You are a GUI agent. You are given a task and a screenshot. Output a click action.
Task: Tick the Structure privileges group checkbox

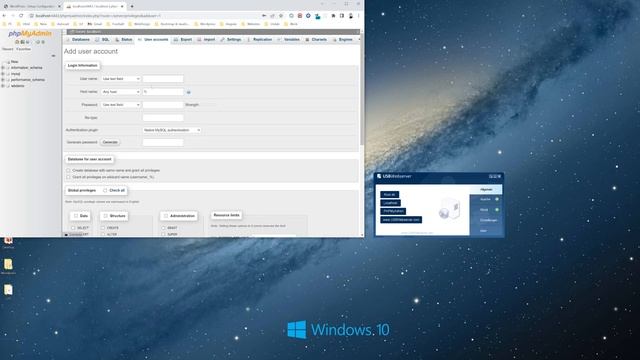pyautogui.click(x=105, y=216)
